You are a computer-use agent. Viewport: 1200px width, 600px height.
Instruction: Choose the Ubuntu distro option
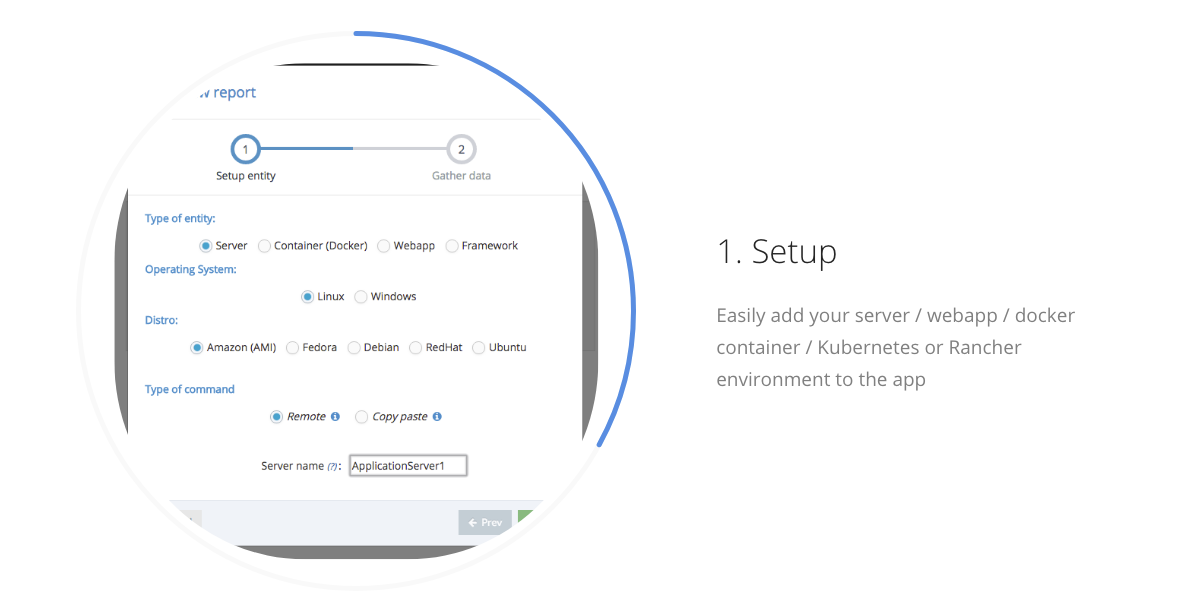click(477, 347)
